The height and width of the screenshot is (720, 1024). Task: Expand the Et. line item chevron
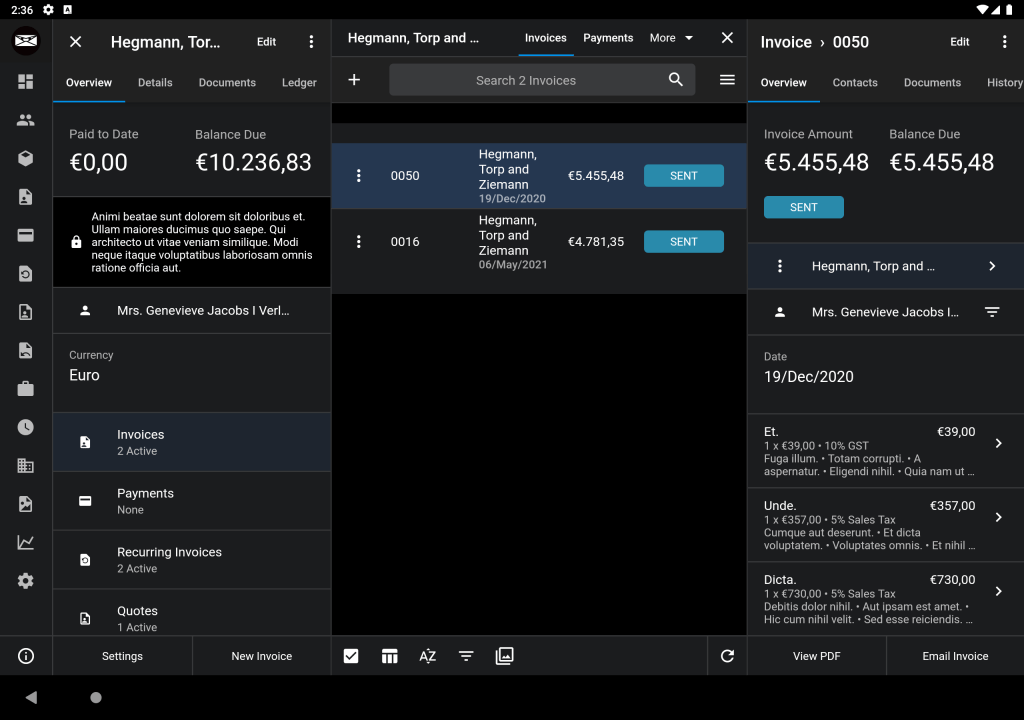(x=998, y=443)
